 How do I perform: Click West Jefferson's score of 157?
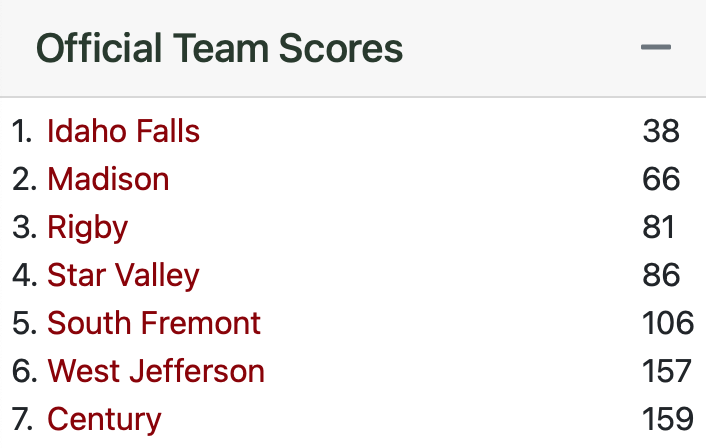coord(667,371)
